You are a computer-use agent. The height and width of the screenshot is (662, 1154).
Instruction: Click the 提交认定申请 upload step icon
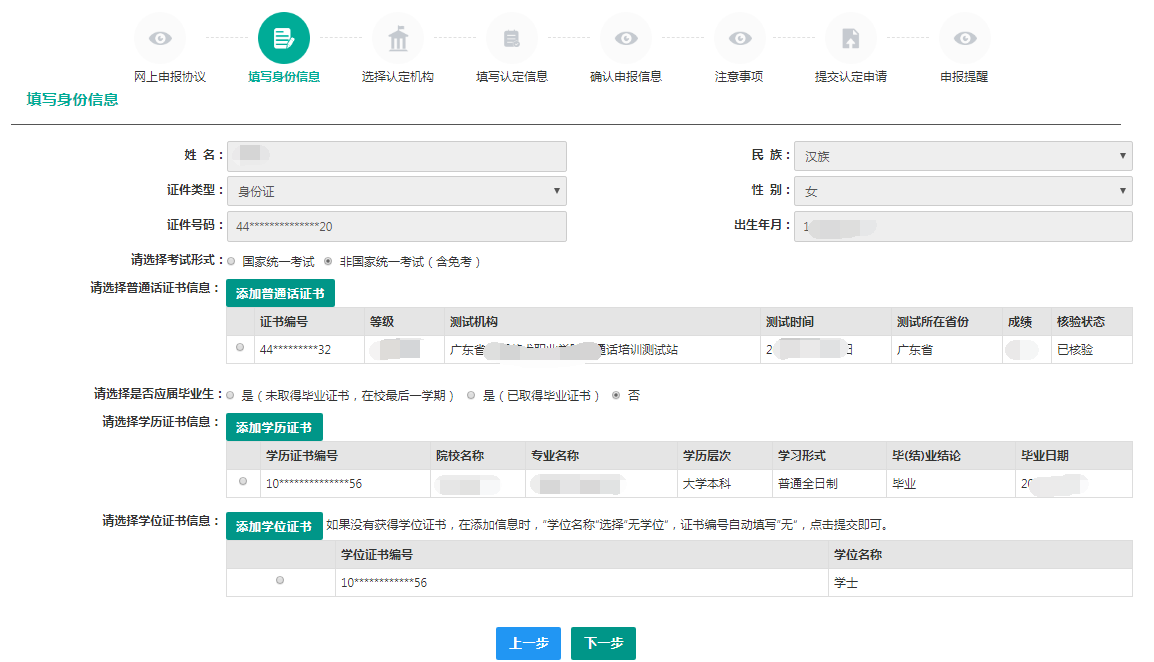(x=850, y=39)
